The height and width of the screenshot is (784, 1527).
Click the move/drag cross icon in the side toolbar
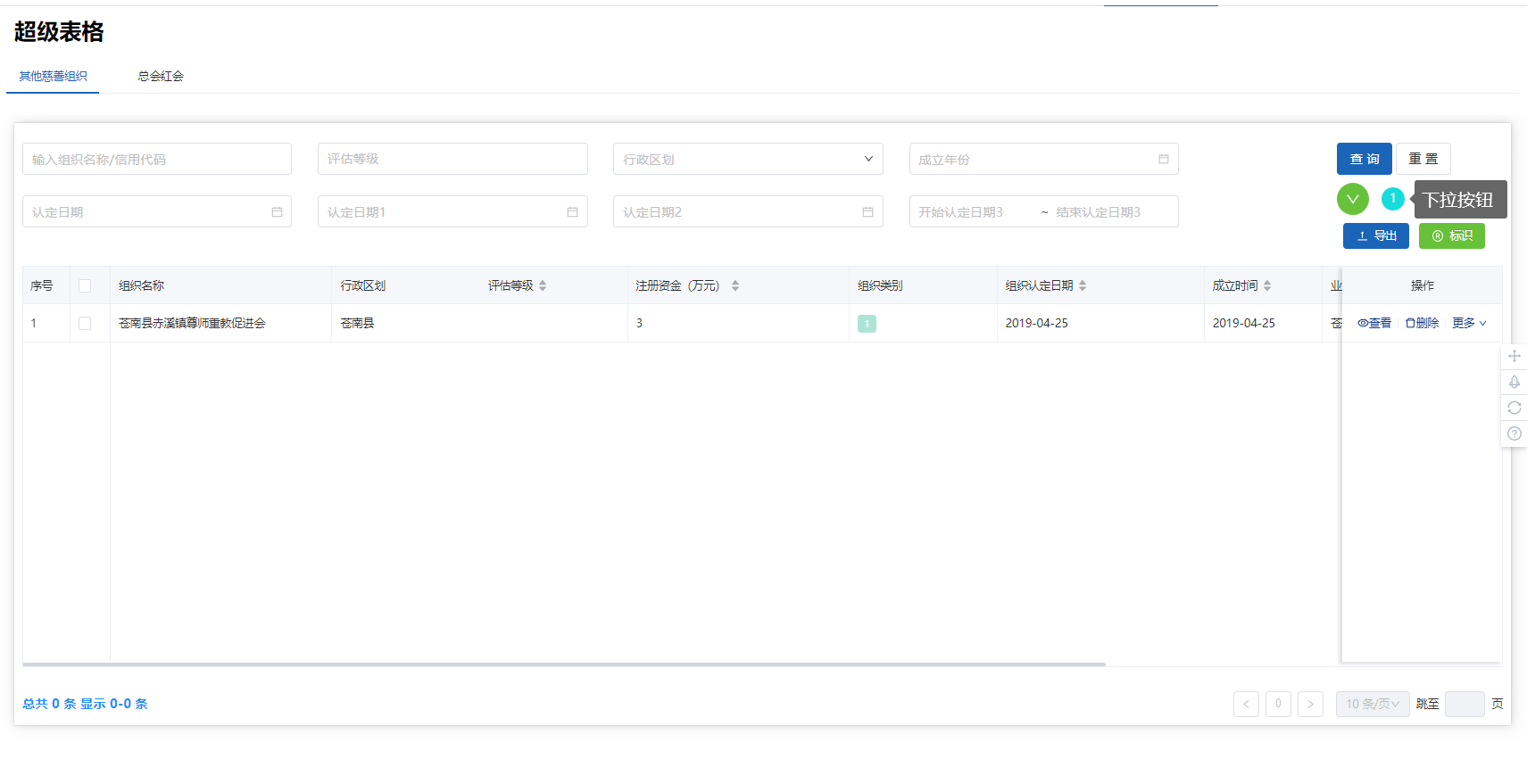tap(1514, 356)
